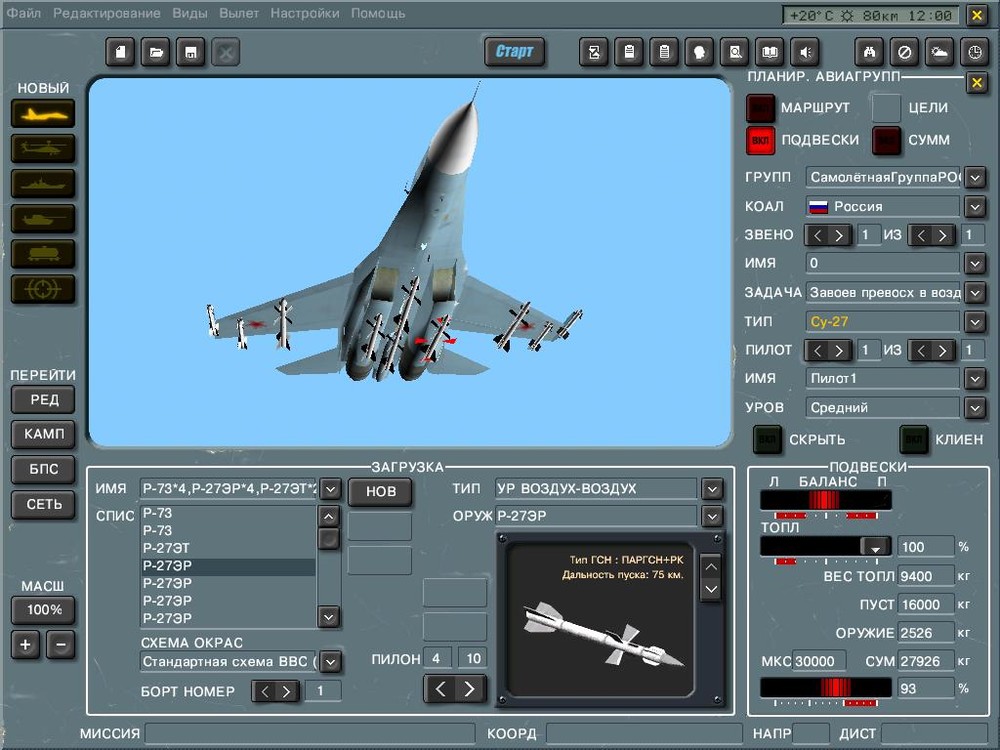The height and width of the screenshot is (750, 1000).
Task: Open the Настройки menu
Action: point(304,13)
